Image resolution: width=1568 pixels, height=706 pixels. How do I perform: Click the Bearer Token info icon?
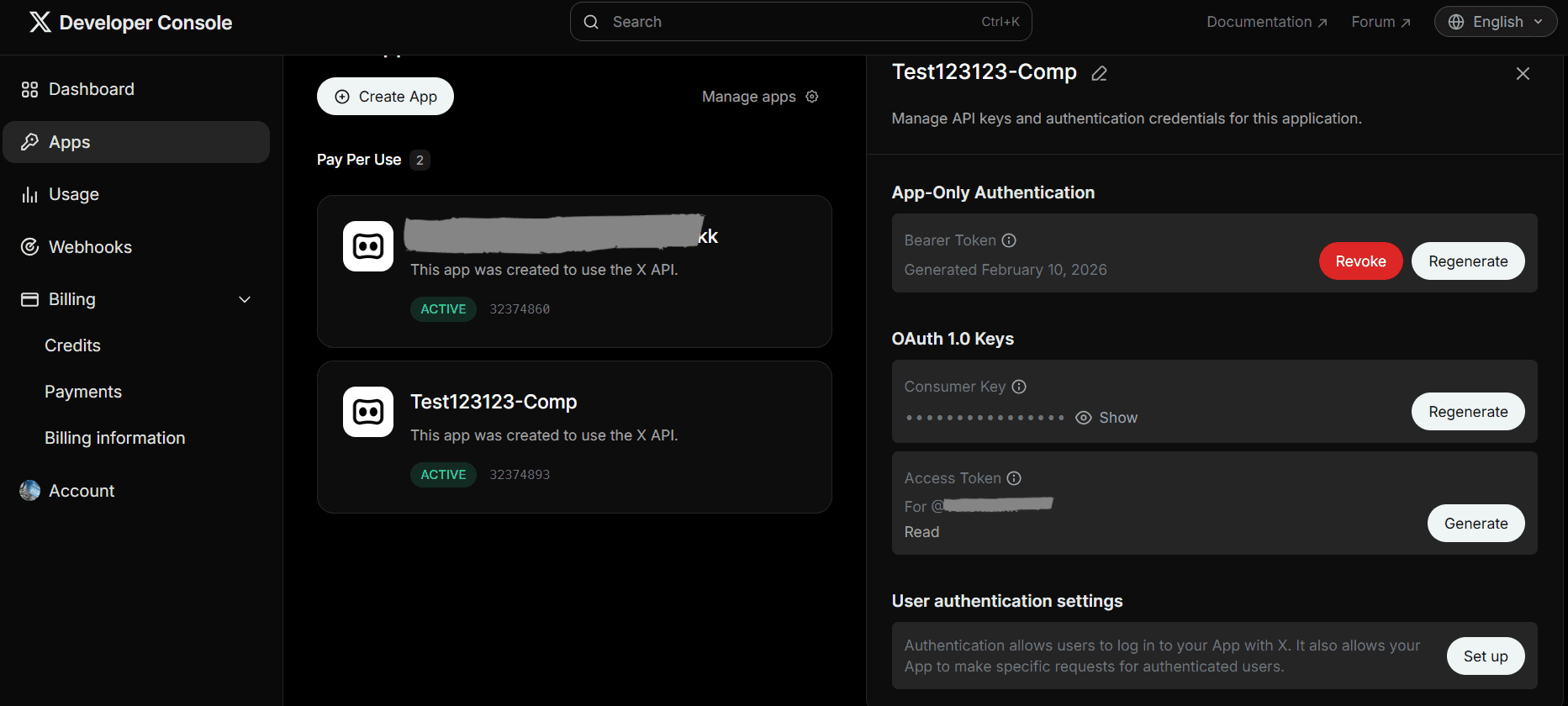point(1009,240)
